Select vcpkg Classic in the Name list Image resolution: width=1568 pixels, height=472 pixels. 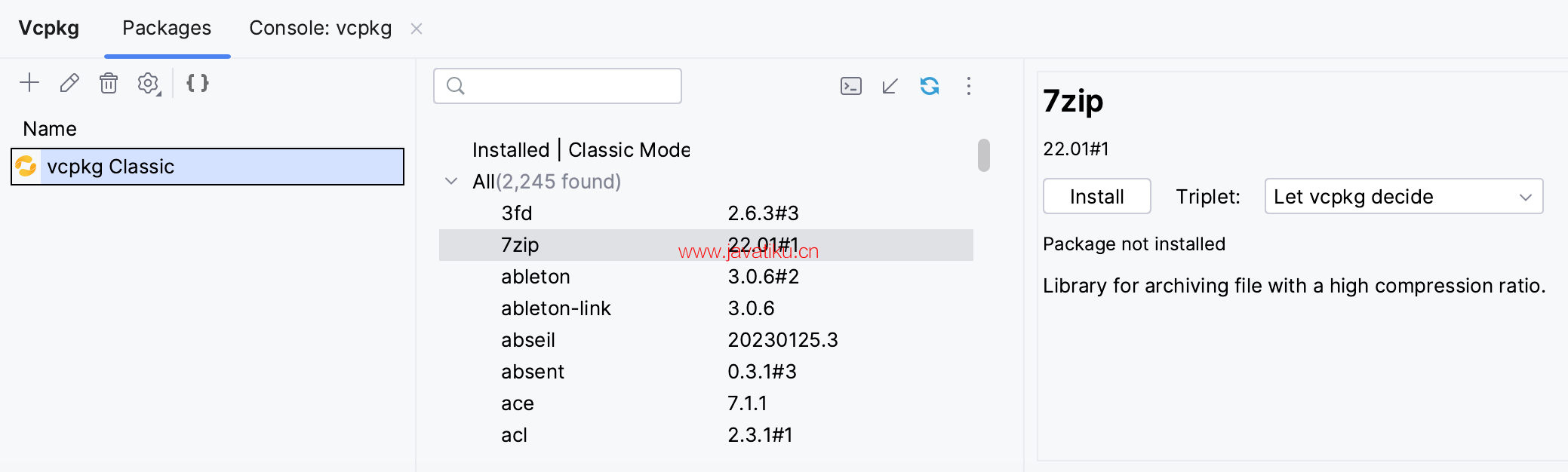(208, 167)
